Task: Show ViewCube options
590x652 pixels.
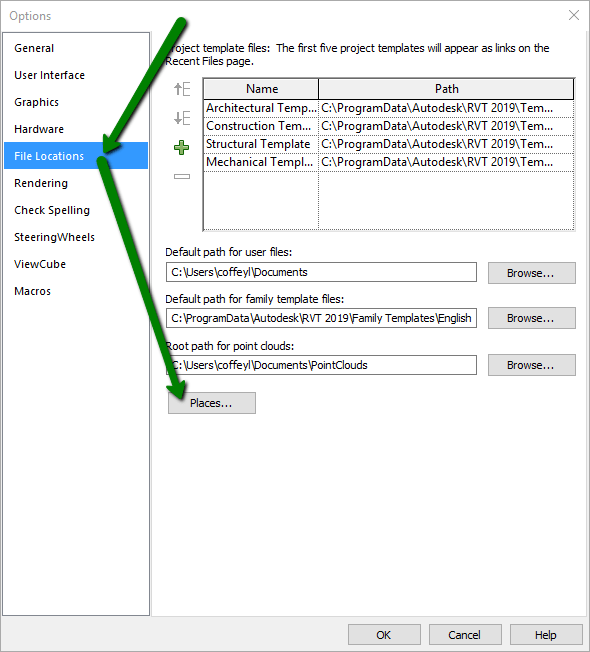Action: (x=76, y=264)
